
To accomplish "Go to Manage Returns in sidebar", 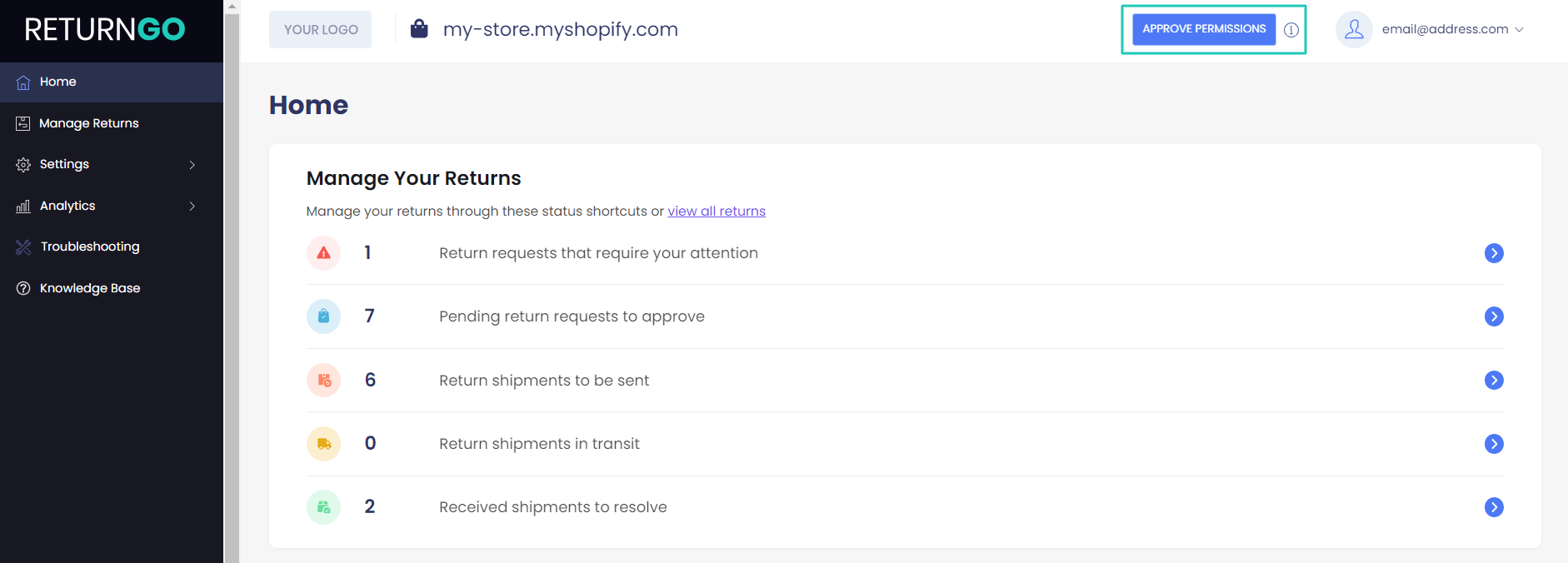I will 89,123.
